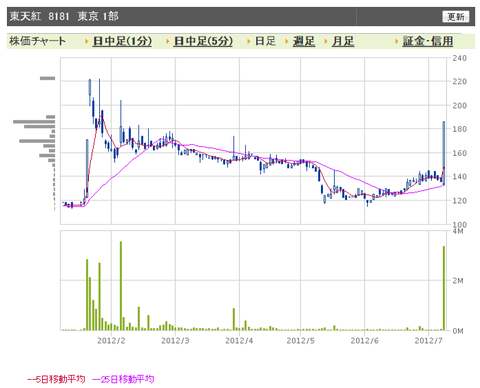The width and height of the screenshot is (480, 388).
Task: Click the 2012/5 date axis label
Action: 300,341
